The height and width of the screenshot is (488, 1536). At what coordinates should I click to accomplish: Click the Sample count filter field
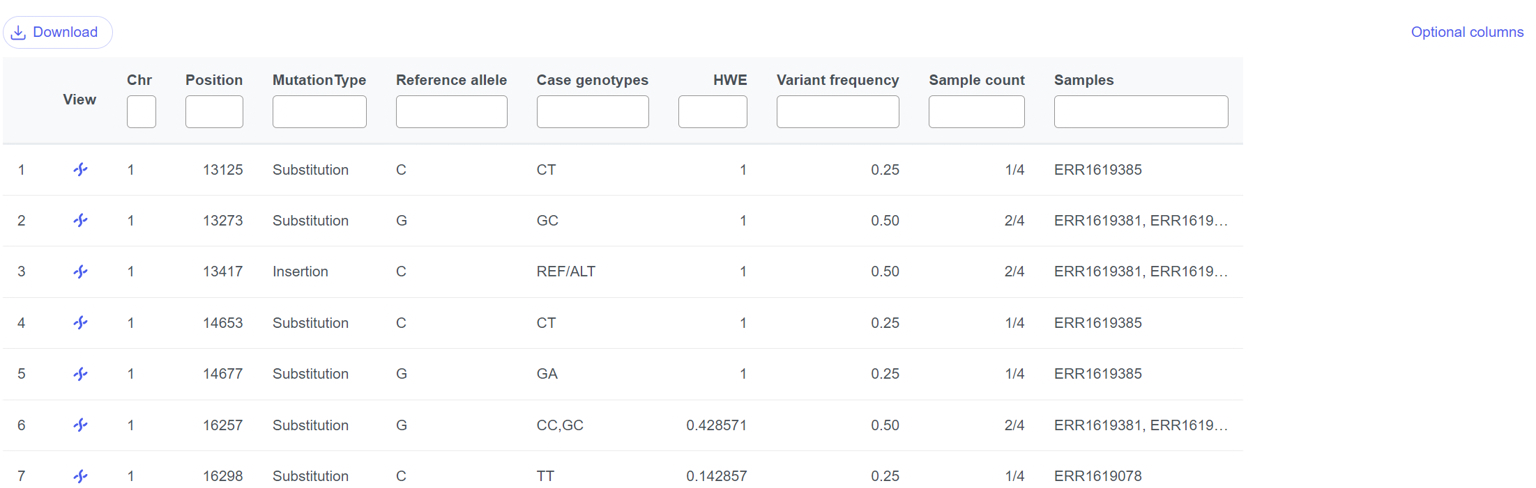[x=976, y=112]
